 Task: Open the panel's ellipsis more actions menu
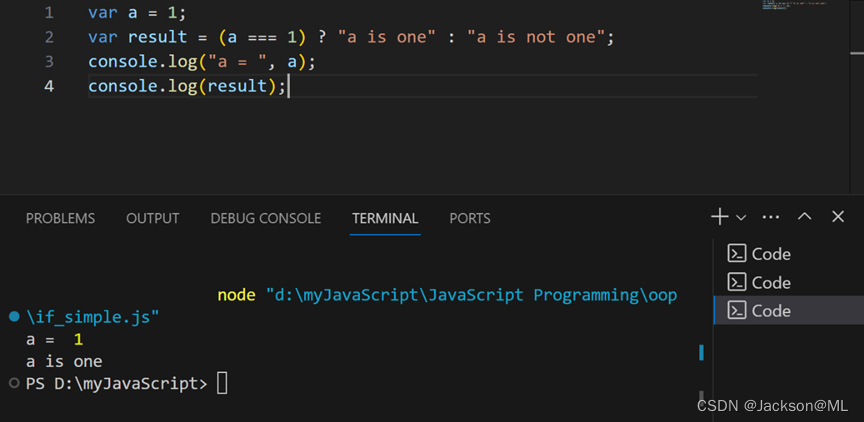[771, 217]
